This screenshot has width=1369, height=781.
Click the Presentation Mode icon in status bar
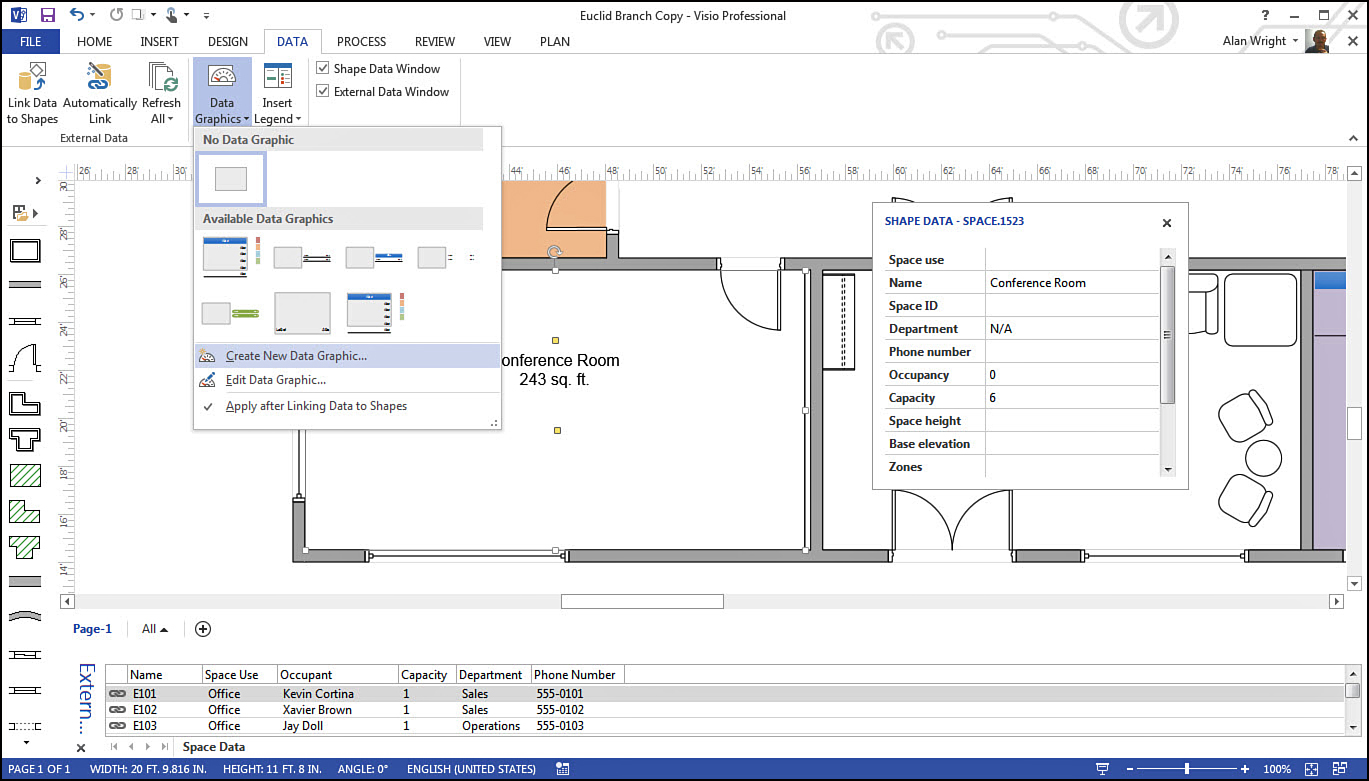pyautogui.click(x=1103, y=769)
